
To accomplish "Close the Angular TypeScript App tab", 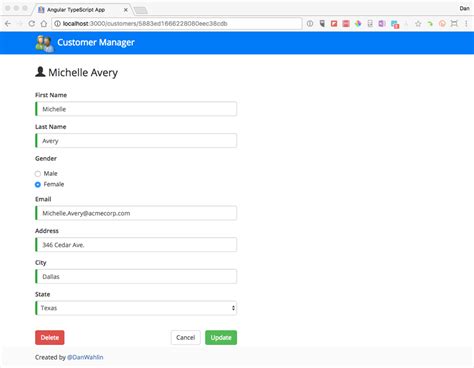I will coord(126,10).
